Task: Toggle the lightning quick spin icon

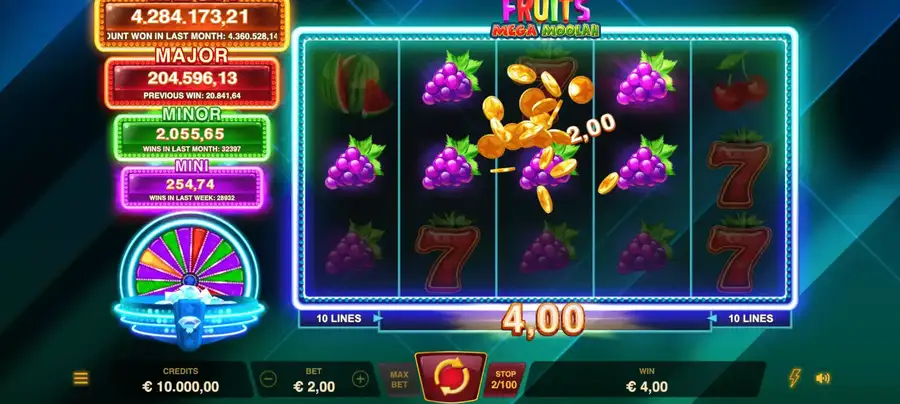Action: [795, 378]
